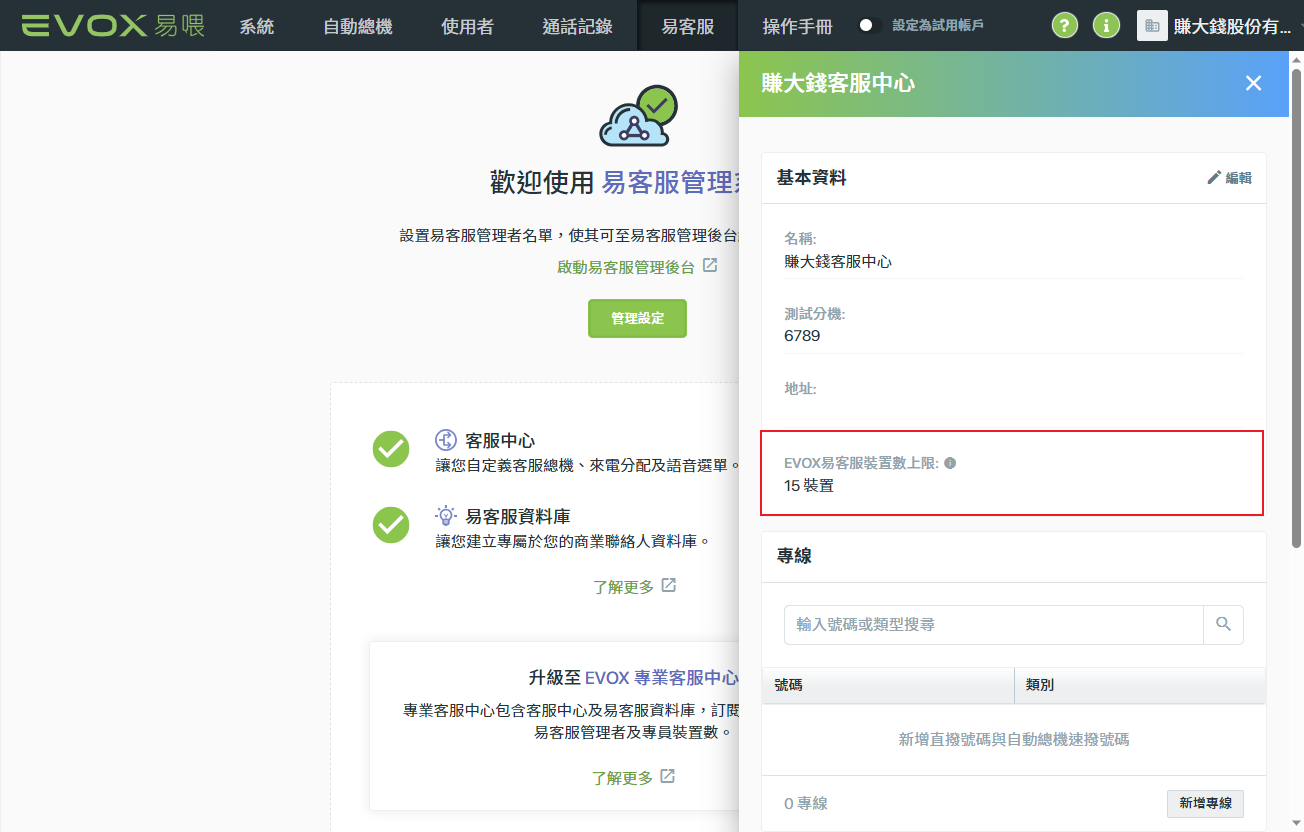Click the 專線 section heading
The width and height of the screenshot is (1304, 832).
(794, 556)
